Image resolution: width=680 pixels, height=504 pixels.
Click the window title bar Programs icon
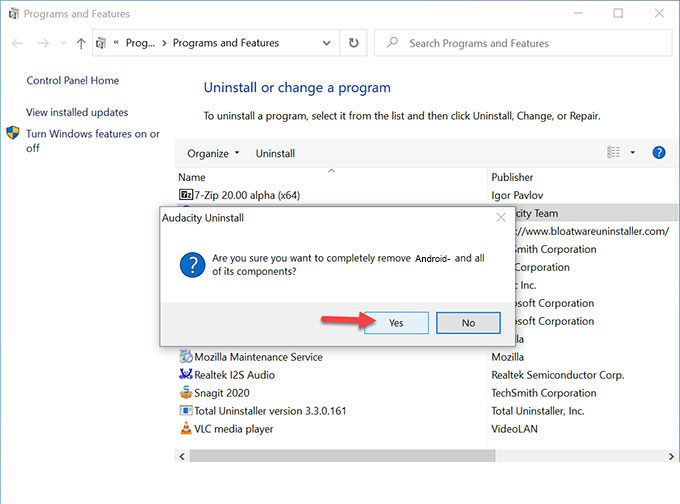click(13, 13)
